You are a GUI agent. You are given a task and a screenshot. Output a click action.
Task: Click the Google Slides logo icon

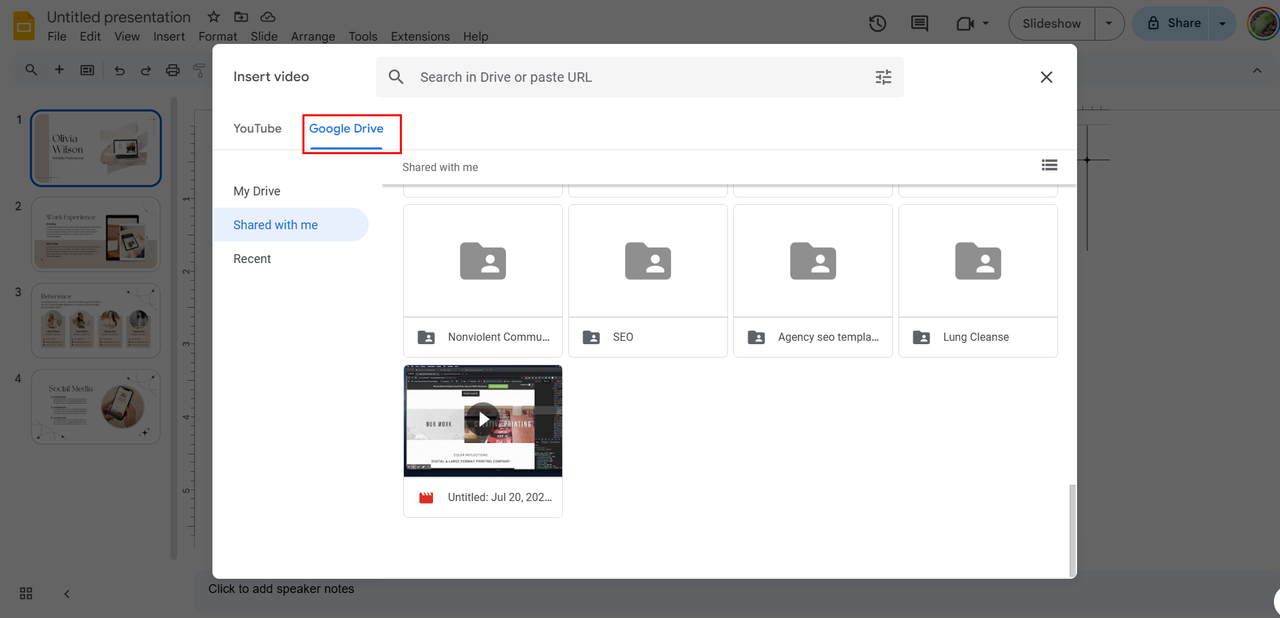24,25
